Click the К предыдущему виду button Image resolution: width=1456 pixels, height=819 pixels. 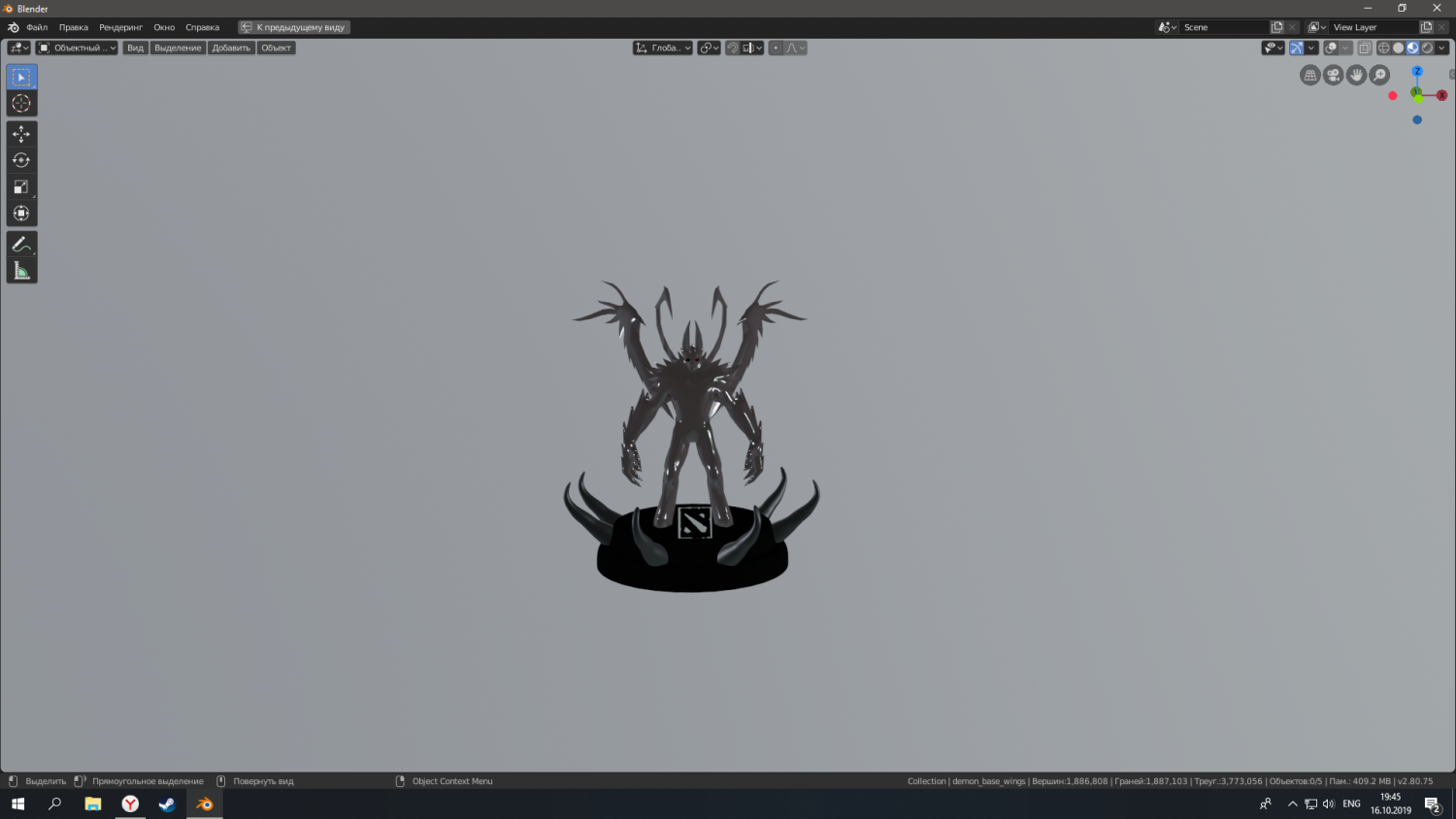pyautogui.click(x=294, y=27)
